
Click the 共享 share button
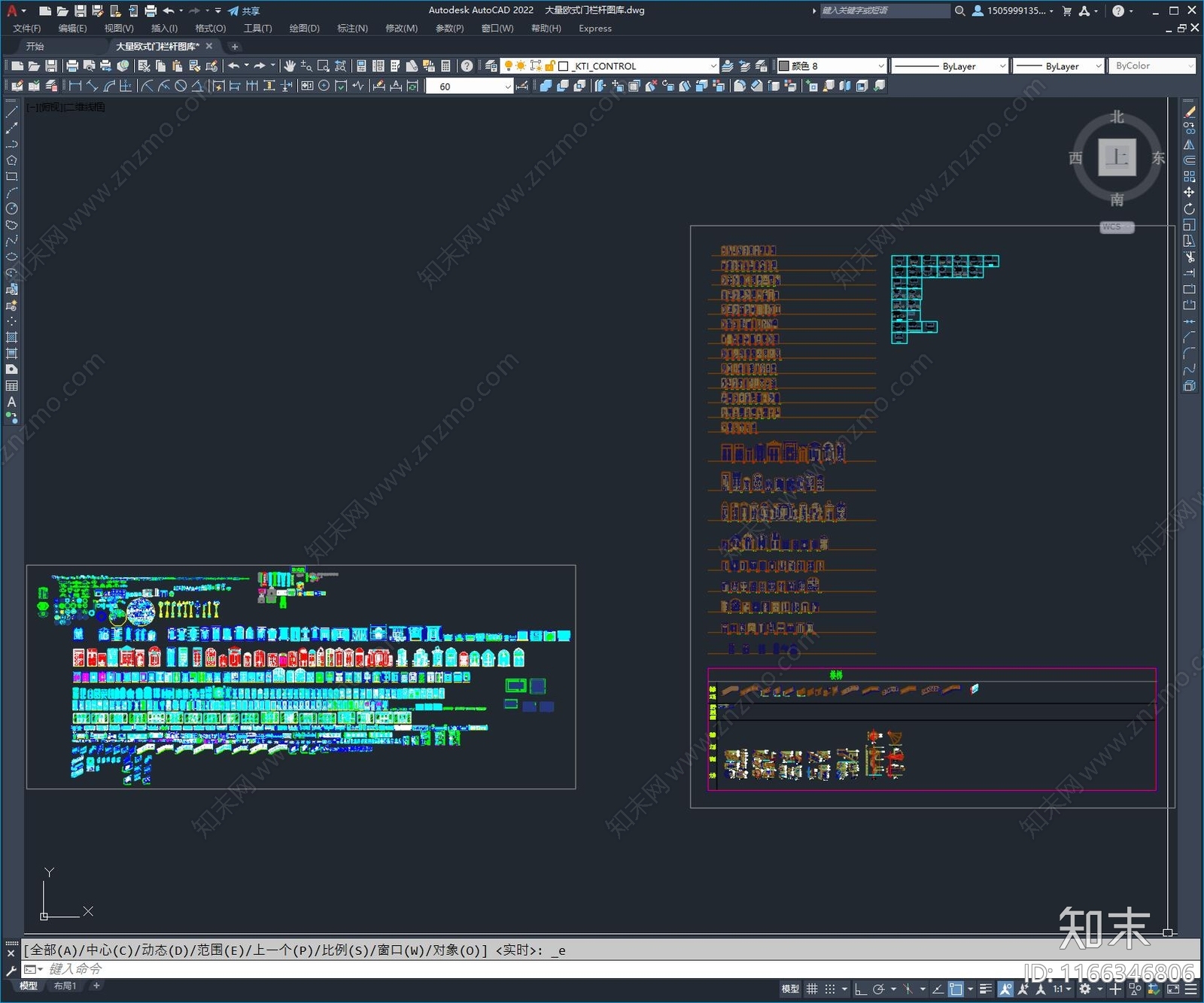click(245, 11)
